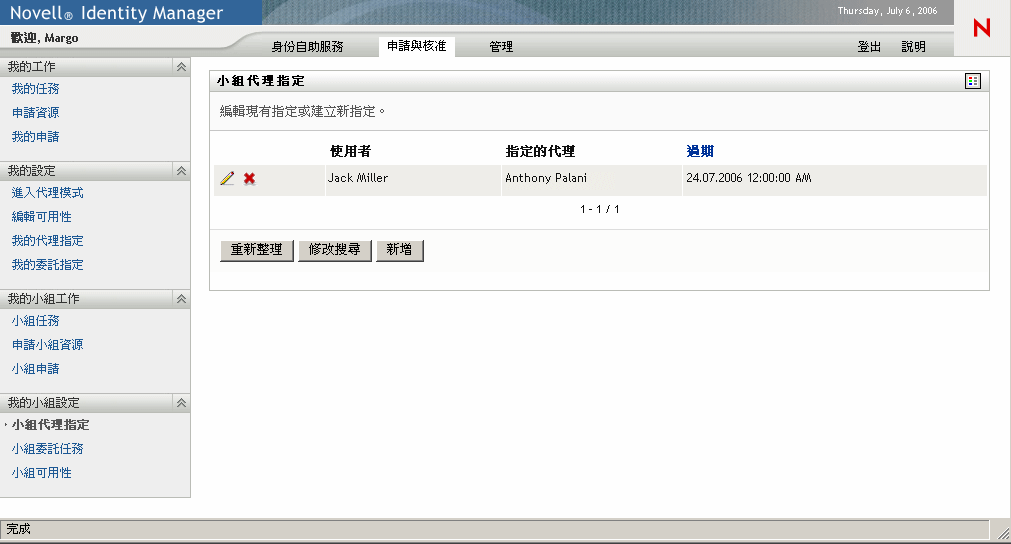Open 小組任務 link
This screenshot has height=544, width=1011.
[x=35, y=321]
